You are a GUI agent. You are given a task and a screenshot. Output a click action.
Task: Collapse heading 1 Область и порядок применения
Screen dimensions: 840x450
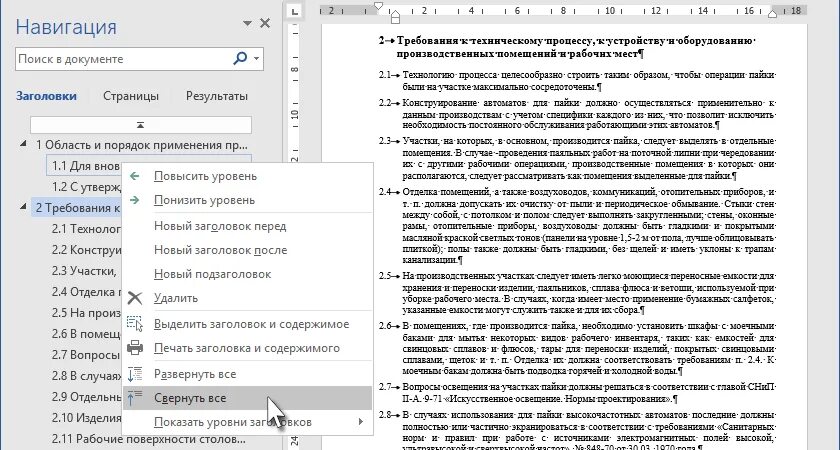pos(23,144)
